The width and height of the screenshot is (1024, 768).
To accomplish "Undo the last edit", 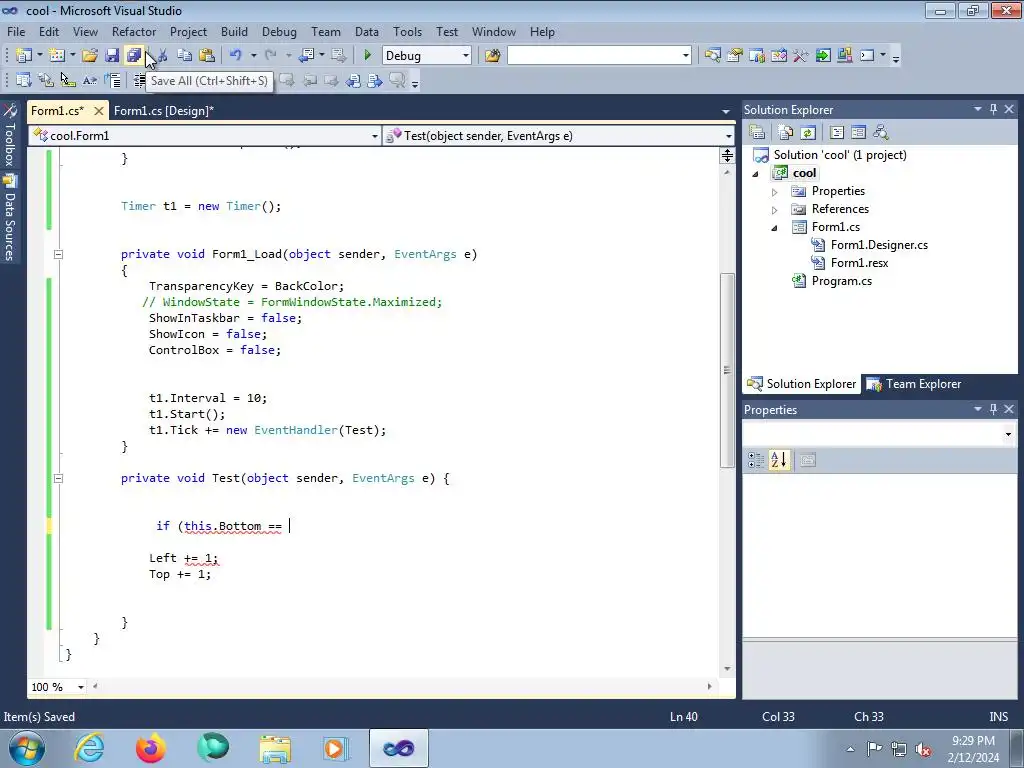I will (x=236, y=56).
